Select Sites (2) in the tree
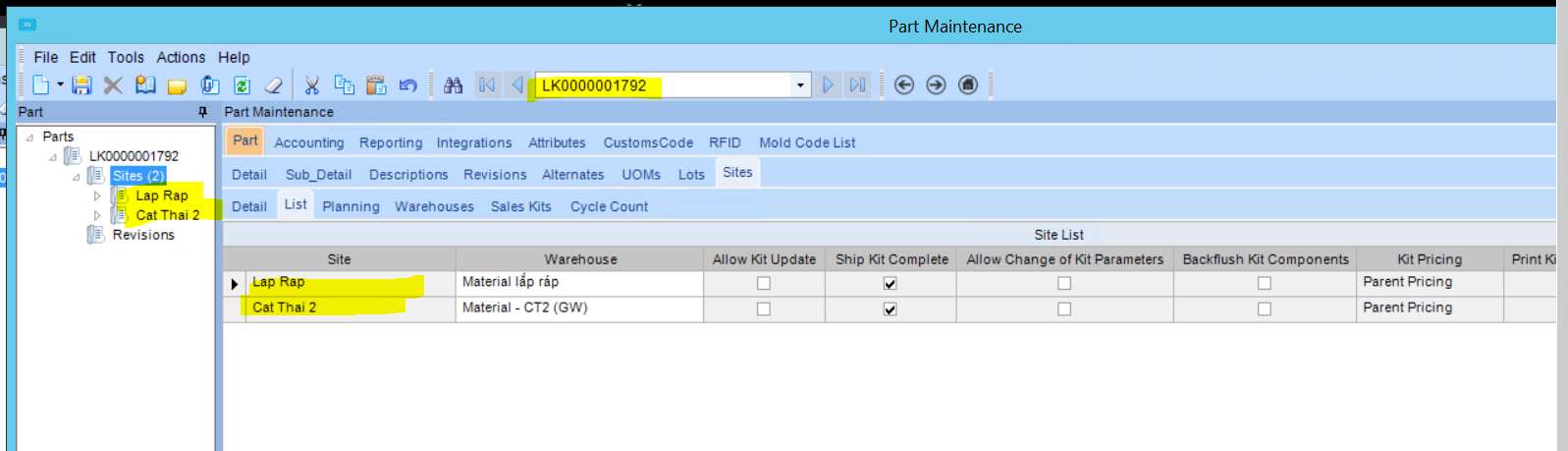This screenshot has width=1568, height=451. pyautogui.click(x=138, y=176)
